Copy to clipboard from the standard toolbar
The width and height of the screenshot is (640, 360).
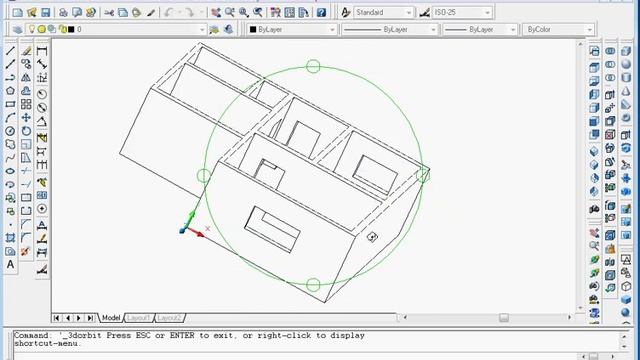coord(122,13)
